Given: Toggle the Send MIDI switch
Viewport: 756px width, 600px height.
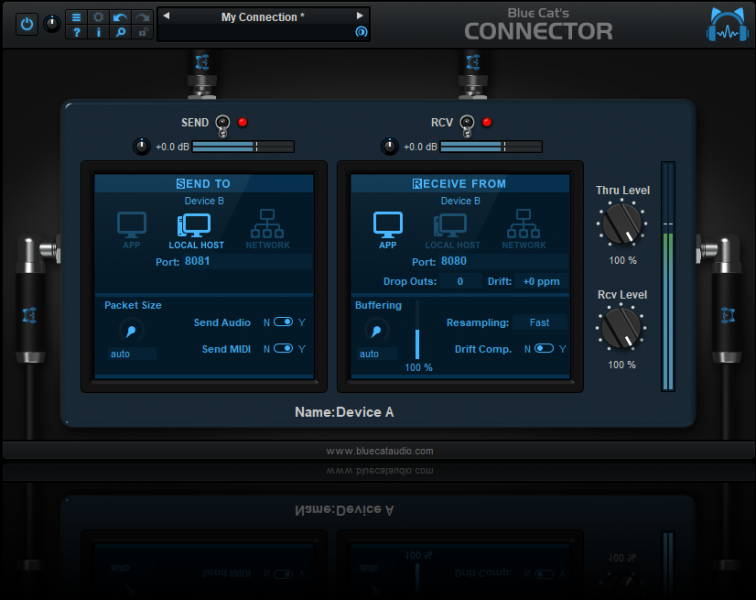Looking at the screenshot, I should 284,348.
